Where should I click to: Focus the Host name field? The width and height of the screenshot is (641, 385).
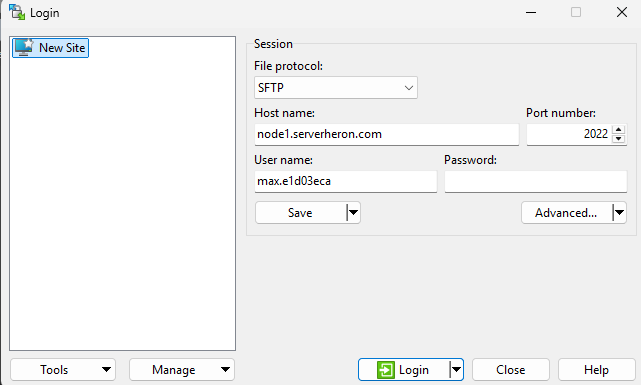[387, 134]
